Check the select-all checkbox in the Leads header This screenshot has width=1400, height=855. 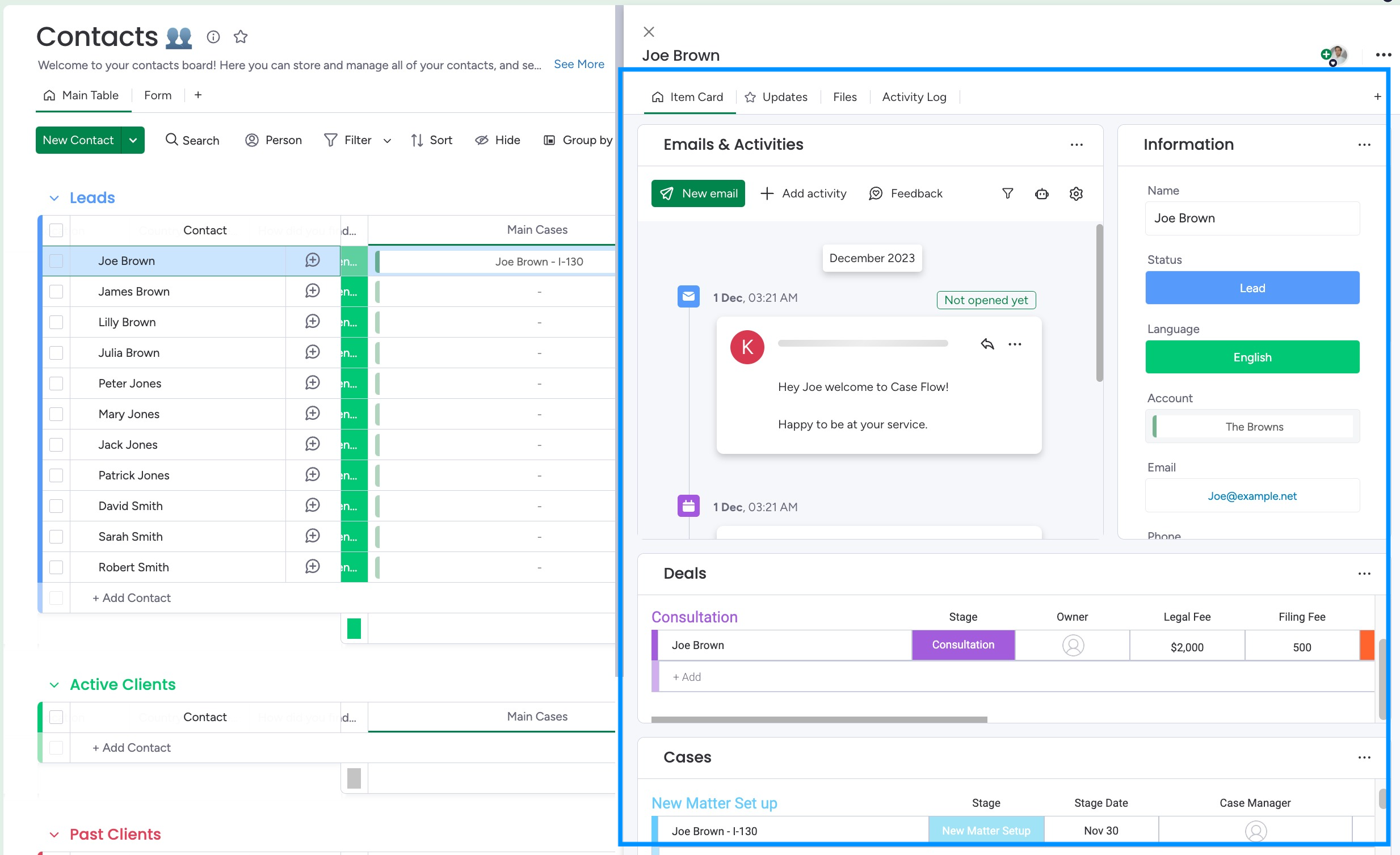pyautogui.click(x=56, y=230)
